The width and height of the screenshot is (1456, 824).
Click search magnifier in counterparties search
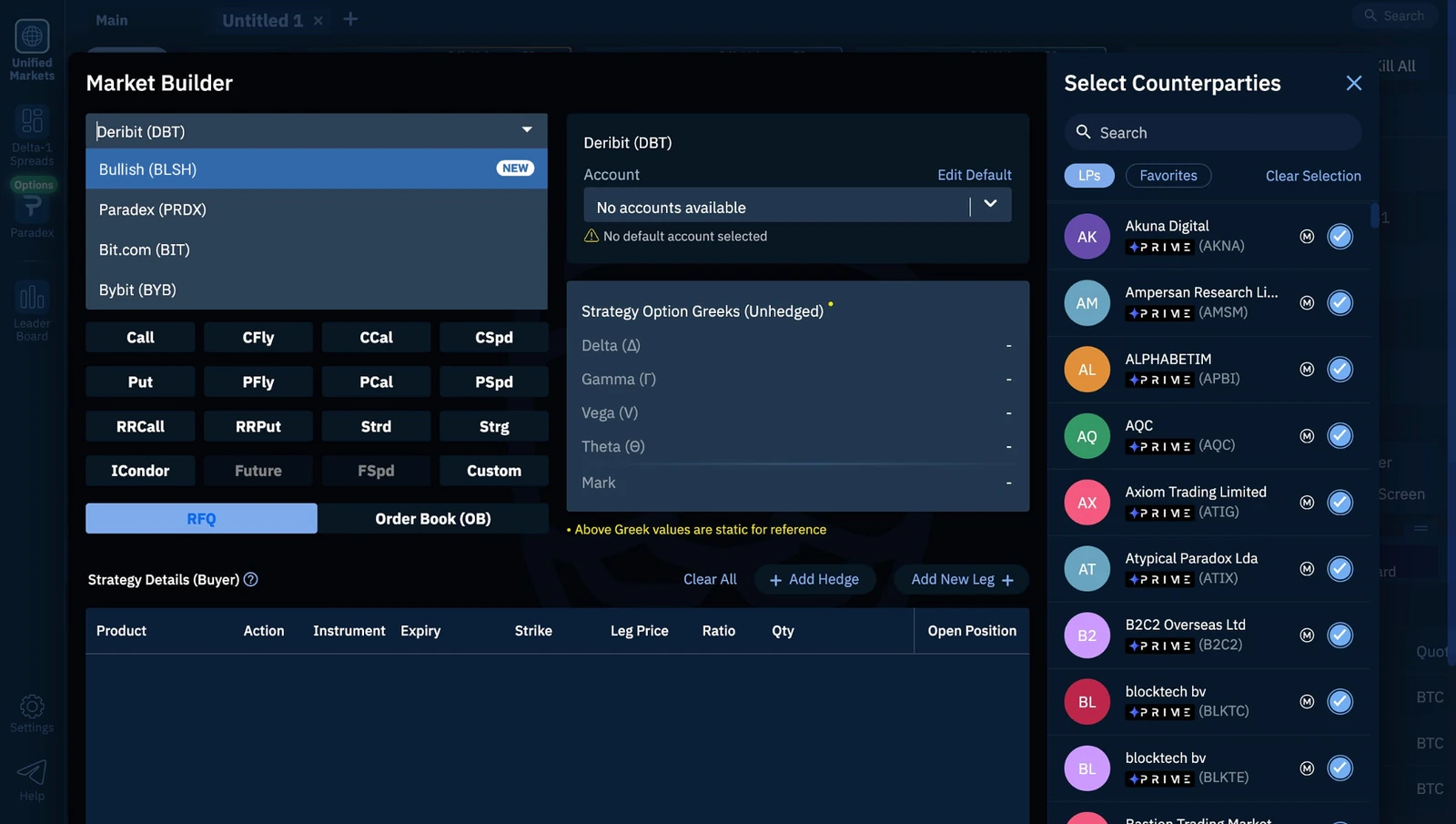pos(1083,132)
